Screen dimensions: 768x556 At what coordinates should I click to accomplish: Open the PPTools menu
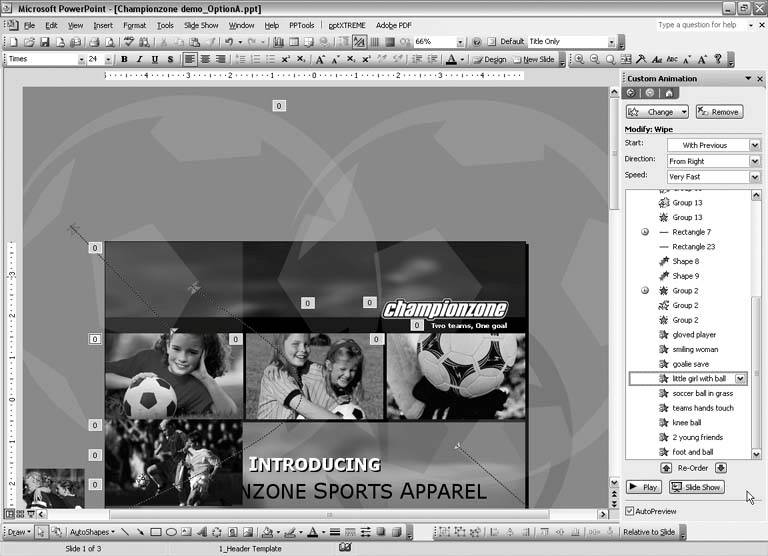pos(302,25)
